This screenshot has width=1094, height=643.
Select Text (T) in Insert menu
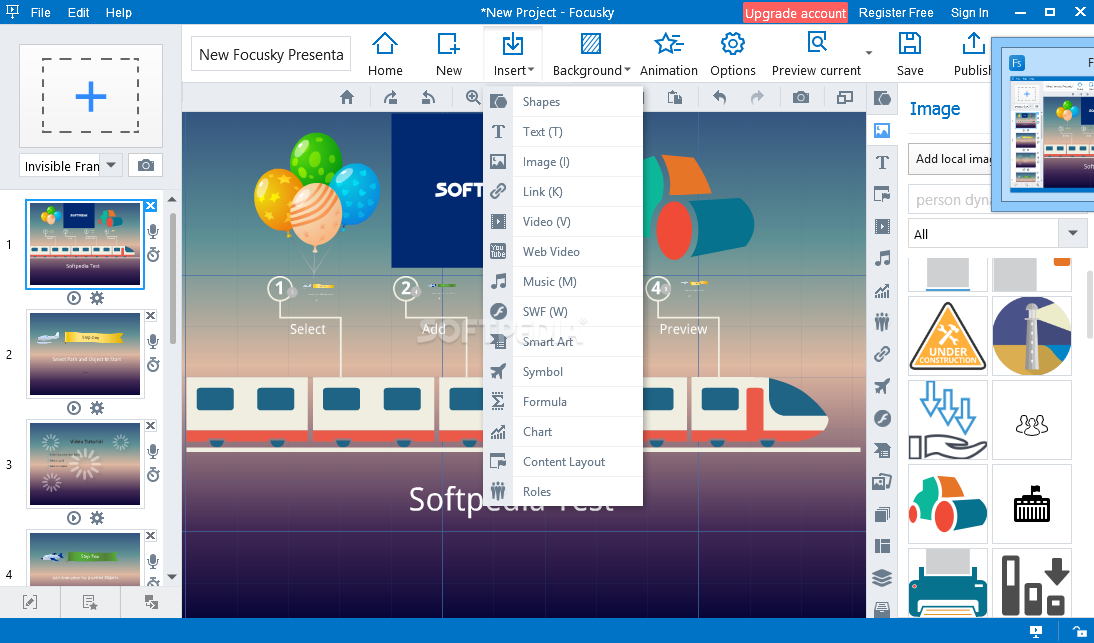coord(563,132)
